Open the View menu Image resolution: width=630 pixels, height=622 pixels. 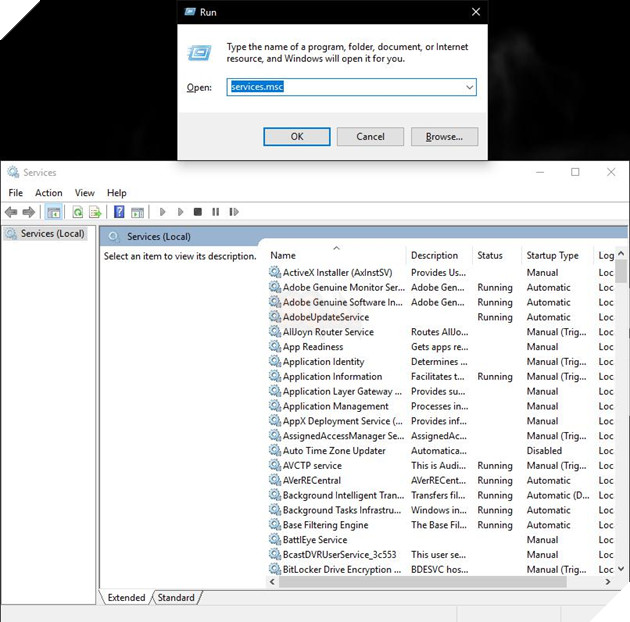coord(85,193)
